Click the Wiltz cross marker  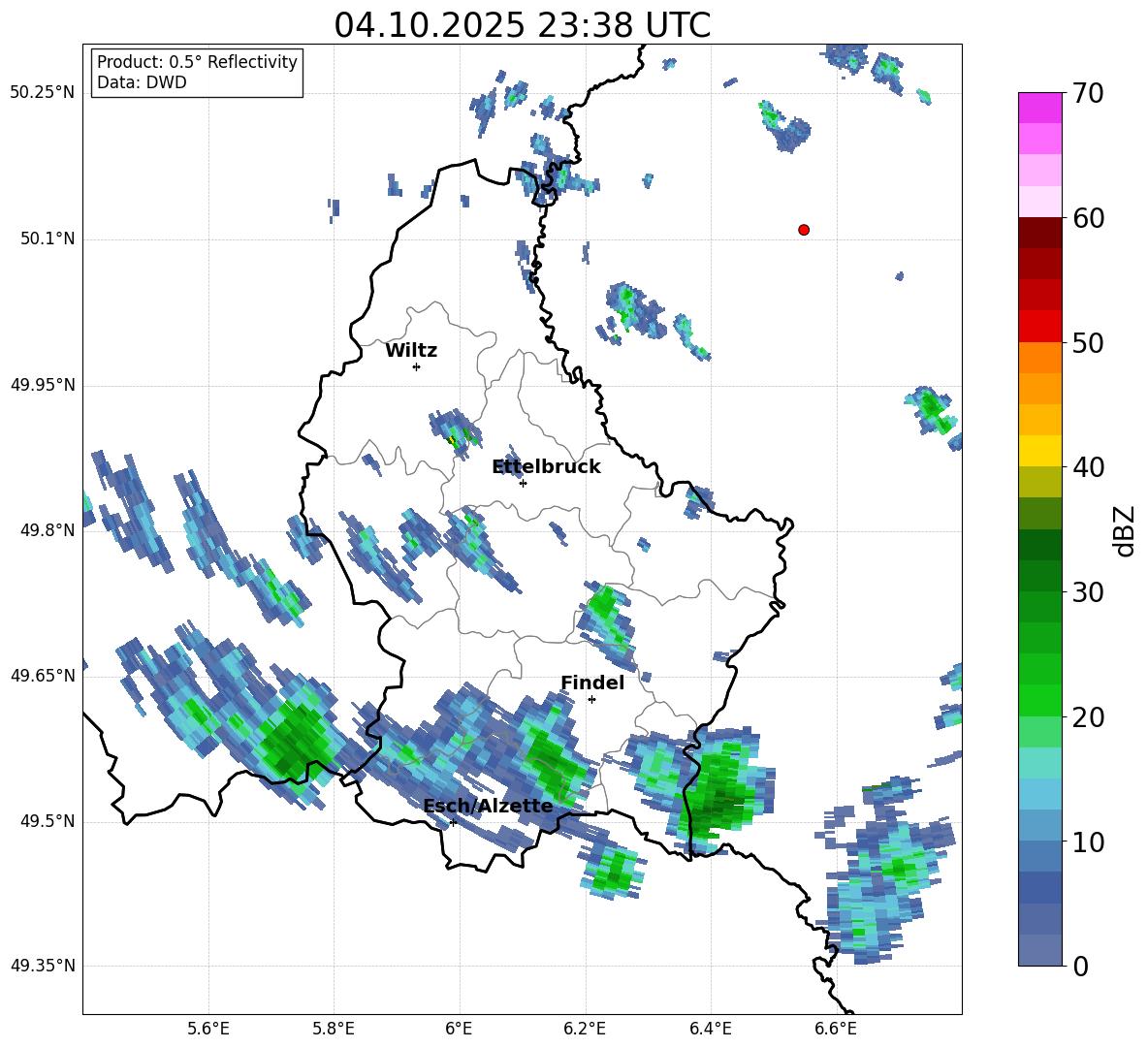[417, 366]
